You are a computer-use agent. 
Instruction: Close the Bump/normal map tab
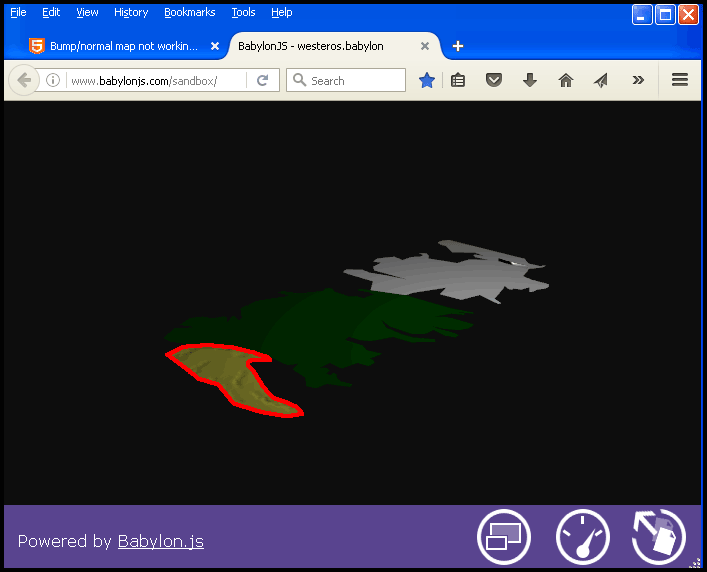click(215, 46)
